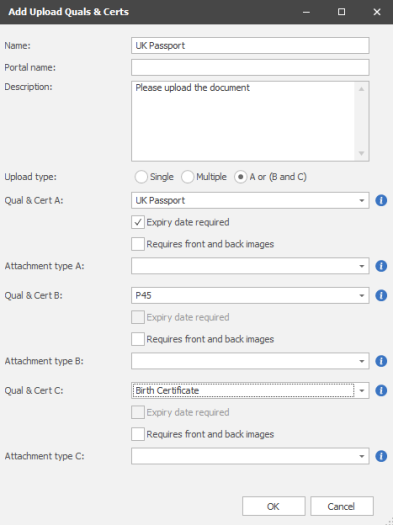Open the Qual & Cert B dropdown showing P45
This screenshot has width=393, height=525.
362,295
